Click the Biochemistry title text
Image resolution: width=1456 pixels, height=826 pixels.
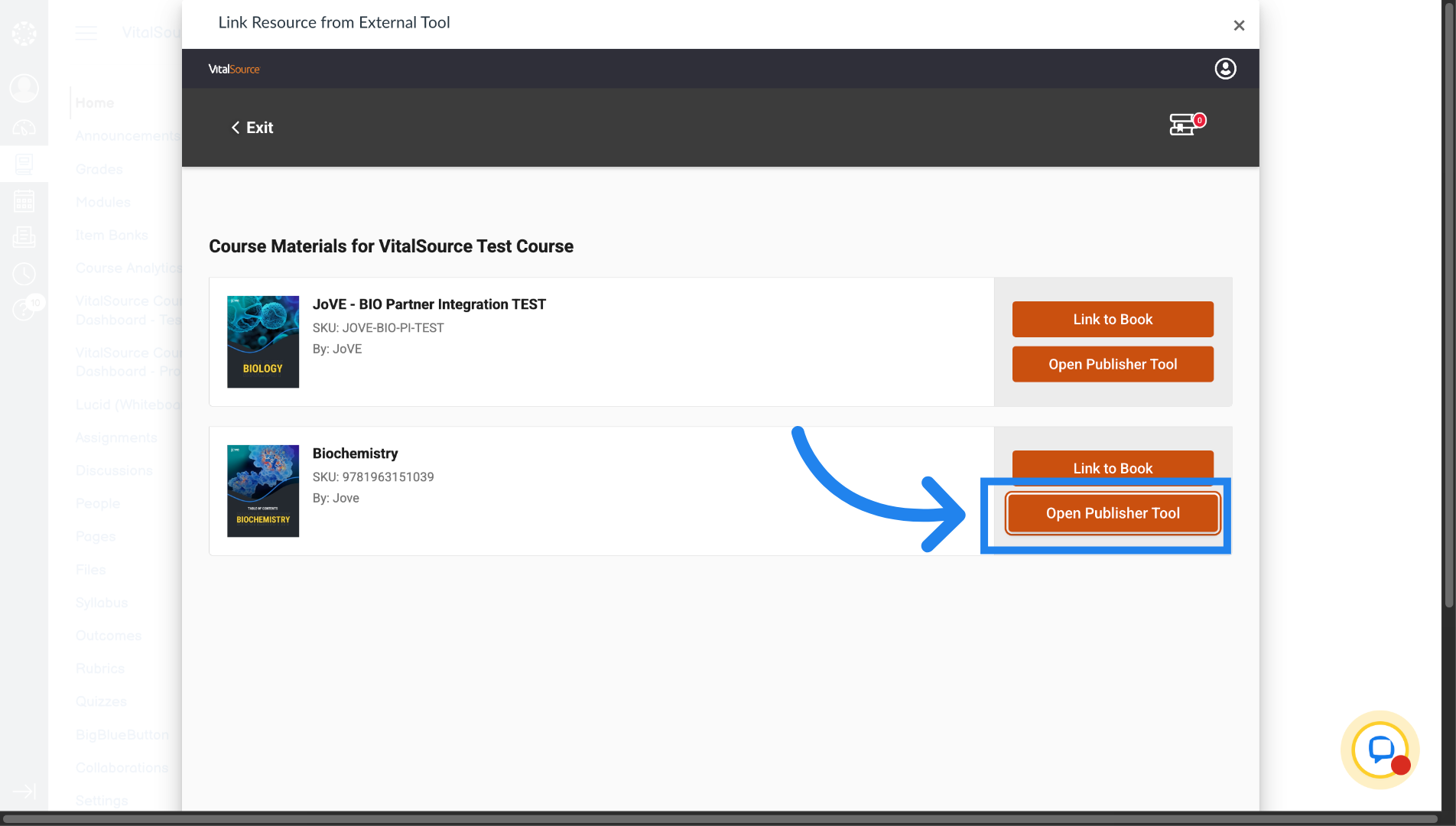(x=355, y=454)
